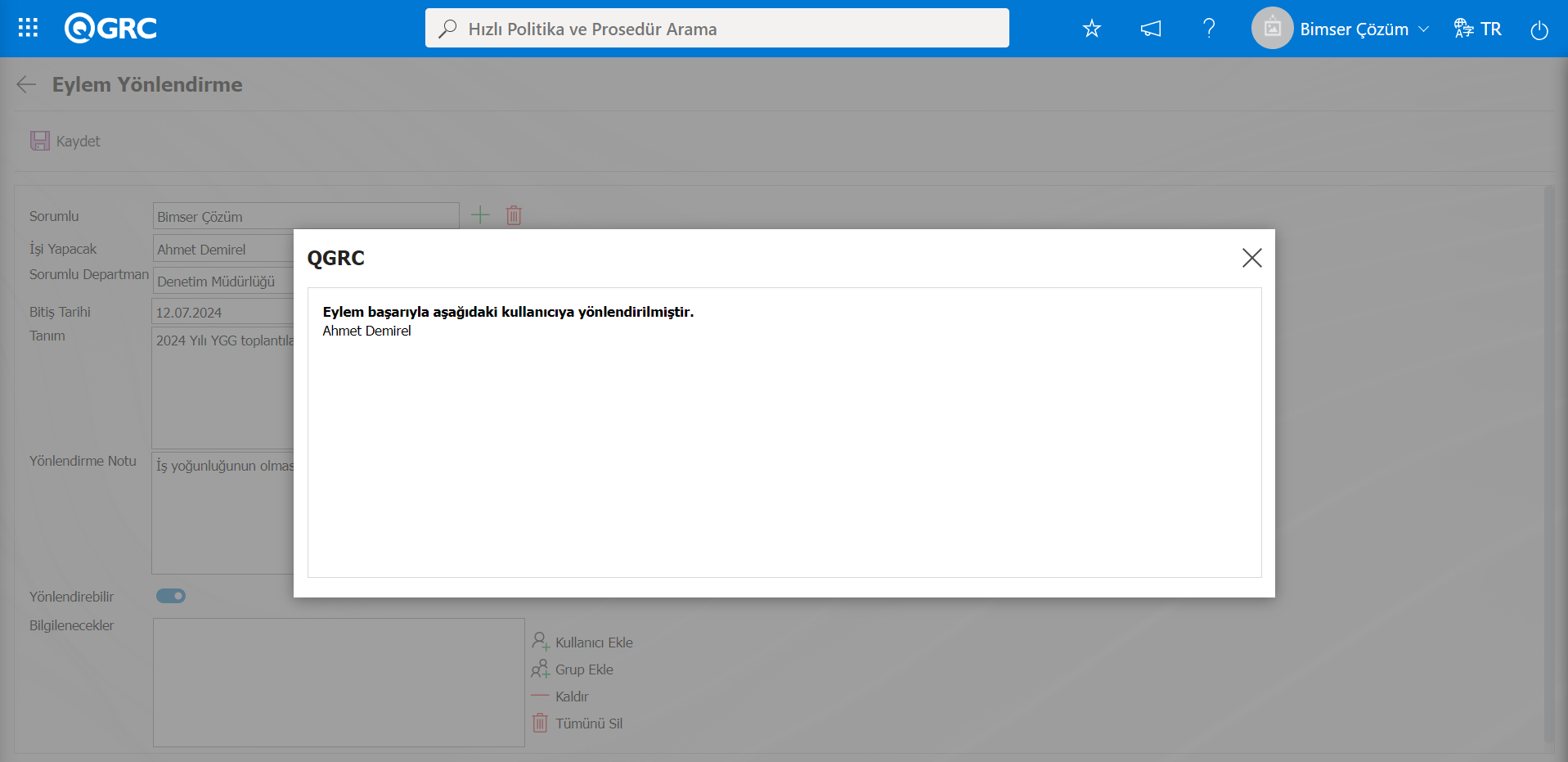Click Kullanıcı Ekle

coord(582,642)
